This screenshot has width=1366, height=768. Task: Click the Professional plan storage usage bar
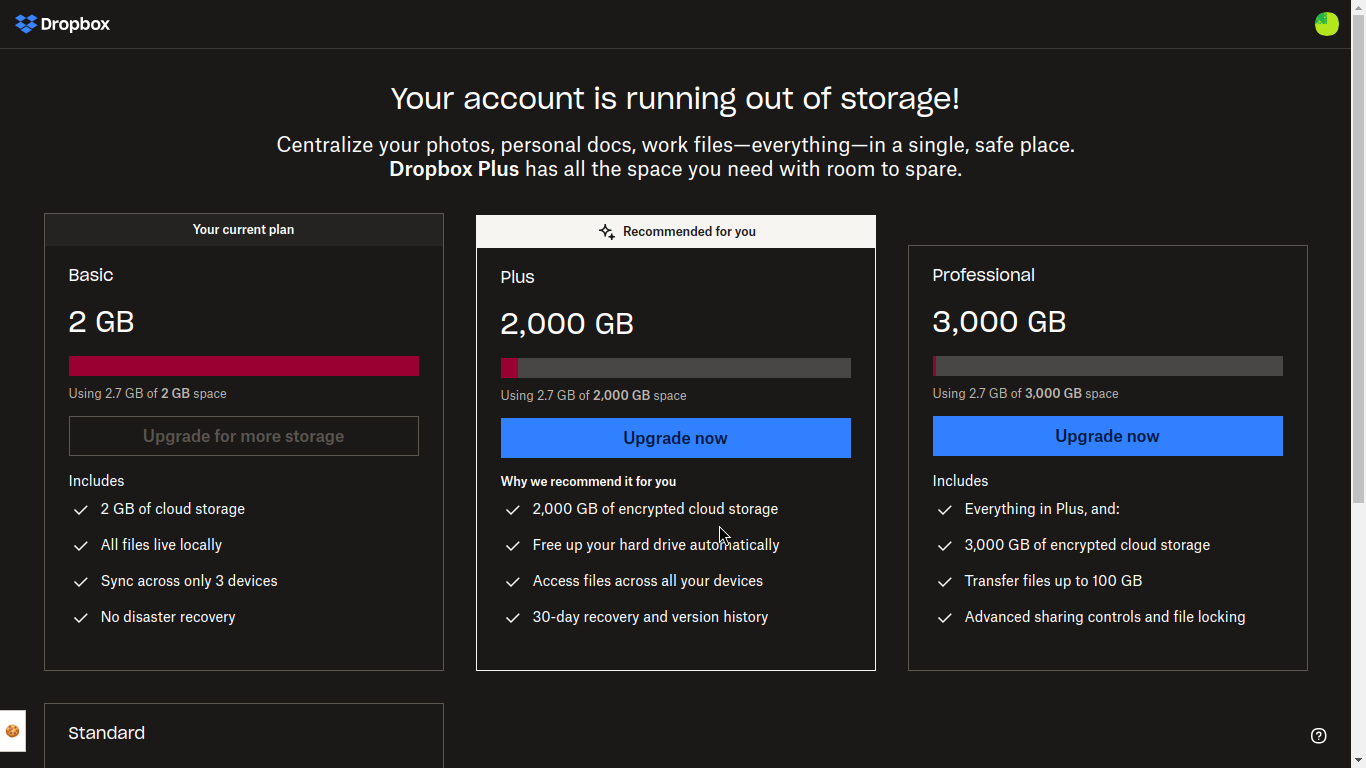pyautogui.click(x=1107, y=366)
